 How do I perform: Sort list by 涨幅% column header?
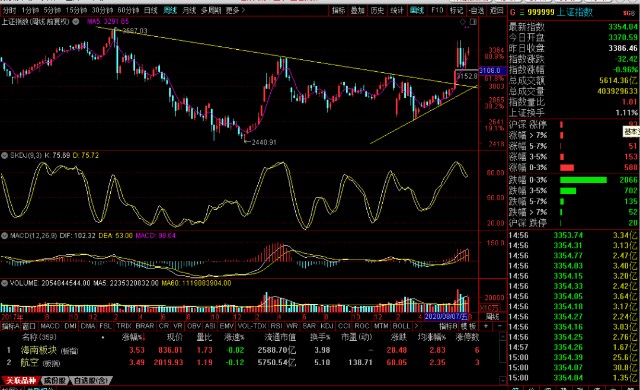[x=133, y=337]
